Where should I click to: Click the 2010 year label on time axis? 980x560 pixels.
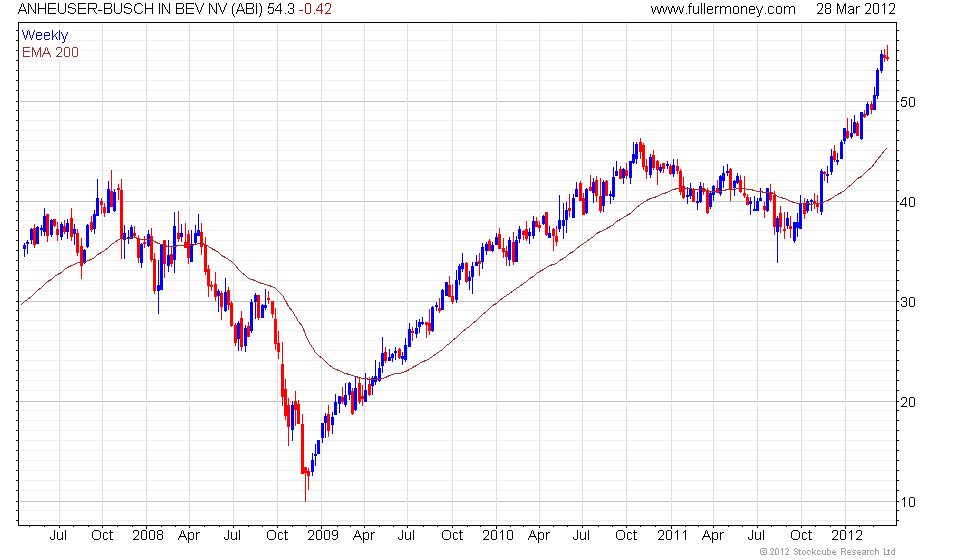(498, 536)
